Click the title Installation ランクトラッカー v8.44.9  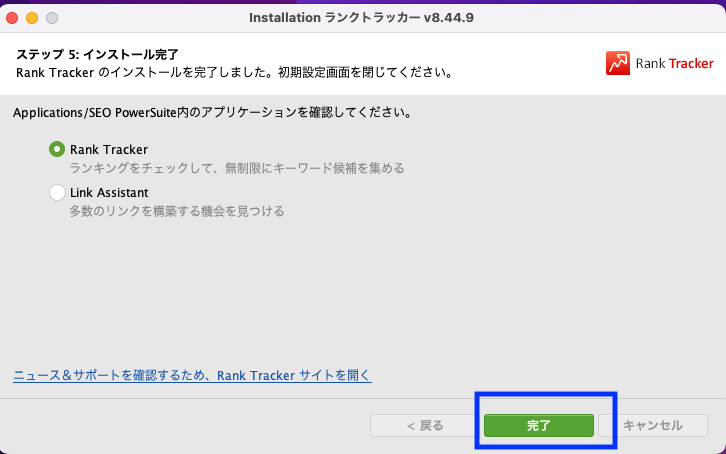361,18
